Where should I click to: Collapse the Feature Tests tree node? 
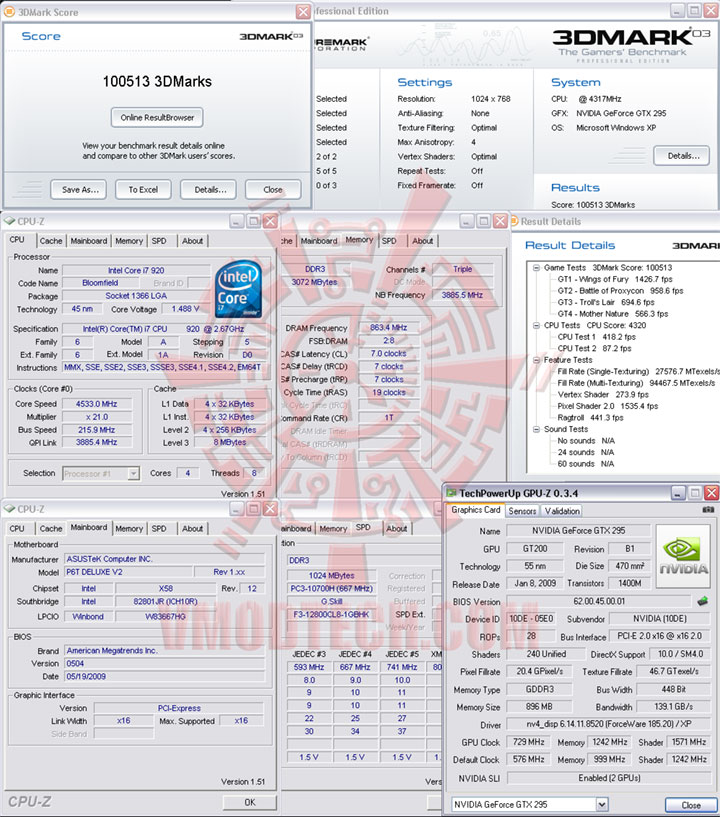[x=536, y=360]
